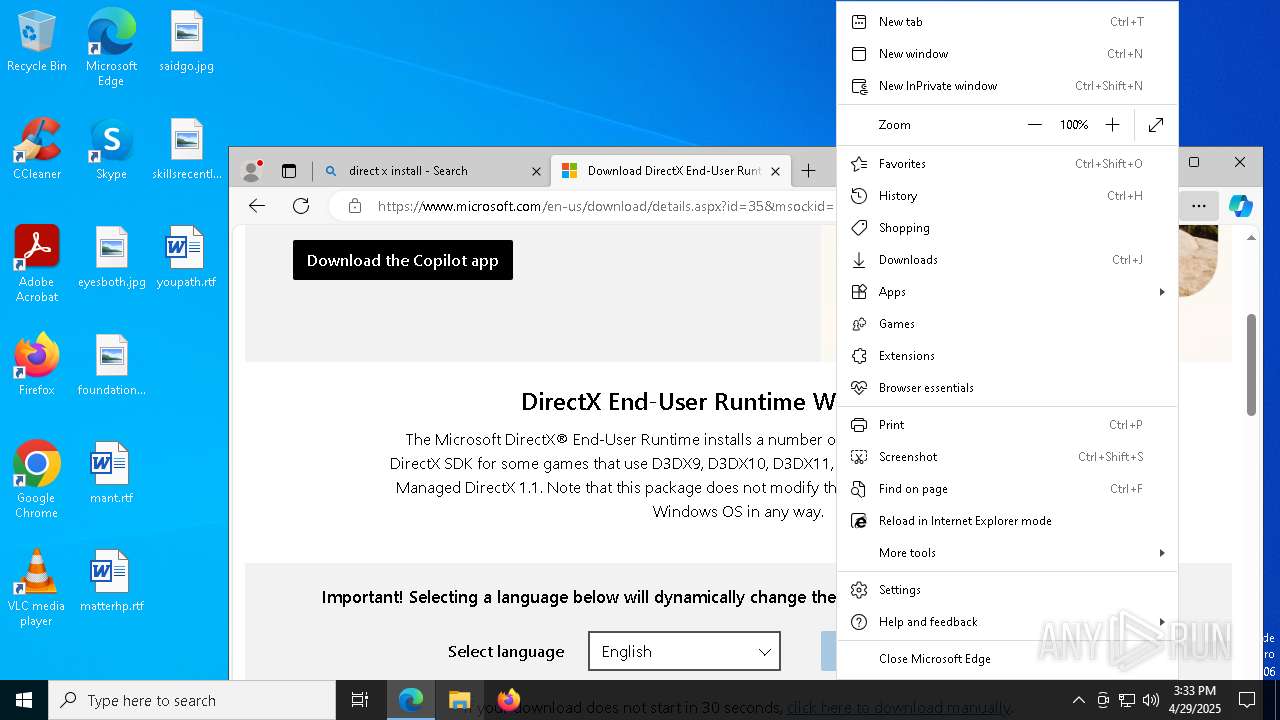Choose Close Microsoft Edge
This screenshot has height=720, width=1280.
click(x=1007, y=659)
